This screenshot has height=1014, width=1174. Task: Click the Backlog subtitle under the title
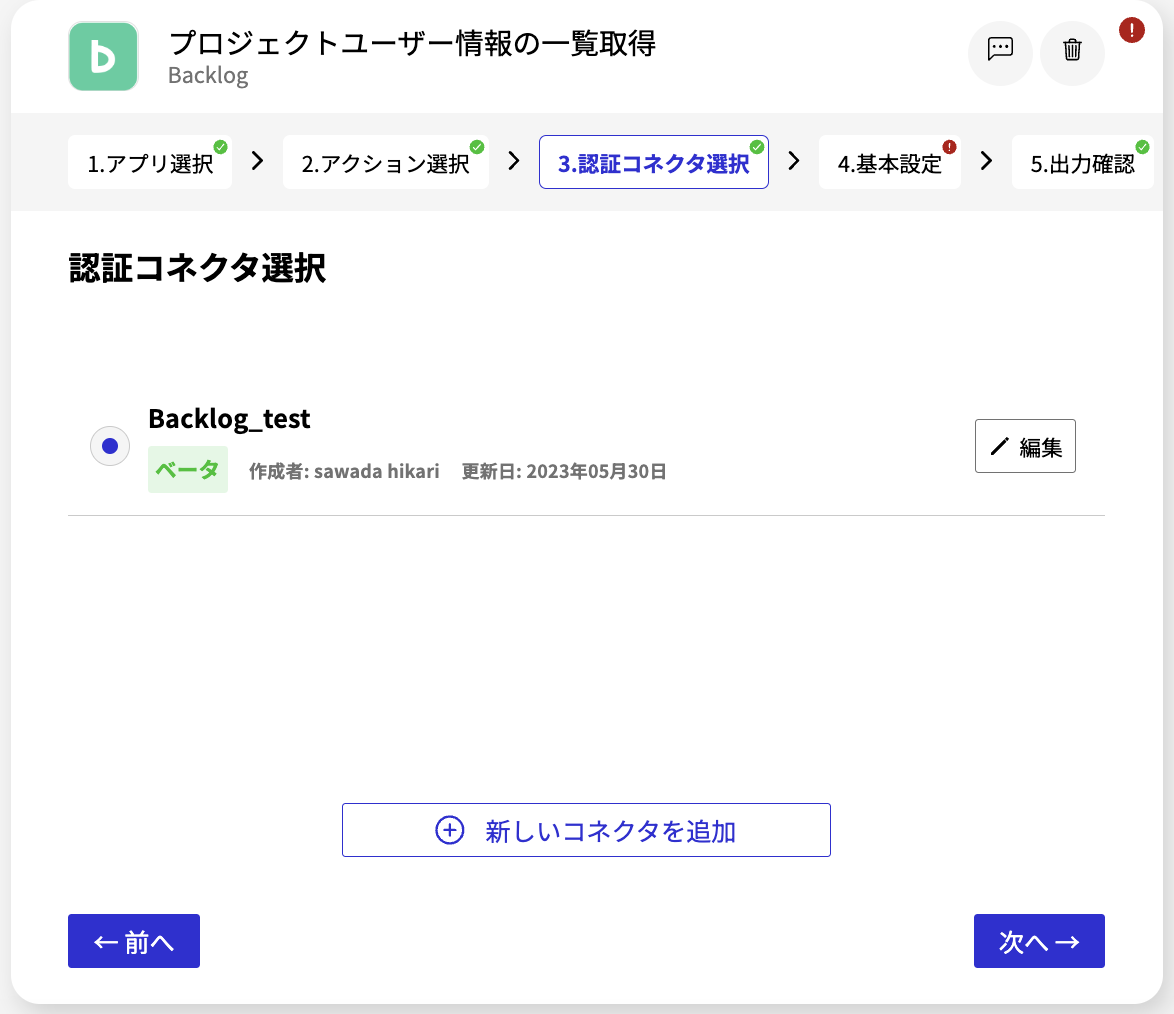[x=208, y=76]
